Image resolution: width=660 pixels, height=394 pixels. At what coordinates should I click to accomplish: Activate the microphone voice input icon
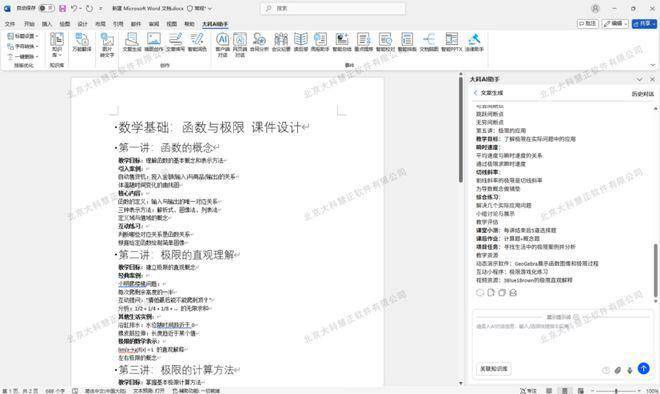(630, 370)
